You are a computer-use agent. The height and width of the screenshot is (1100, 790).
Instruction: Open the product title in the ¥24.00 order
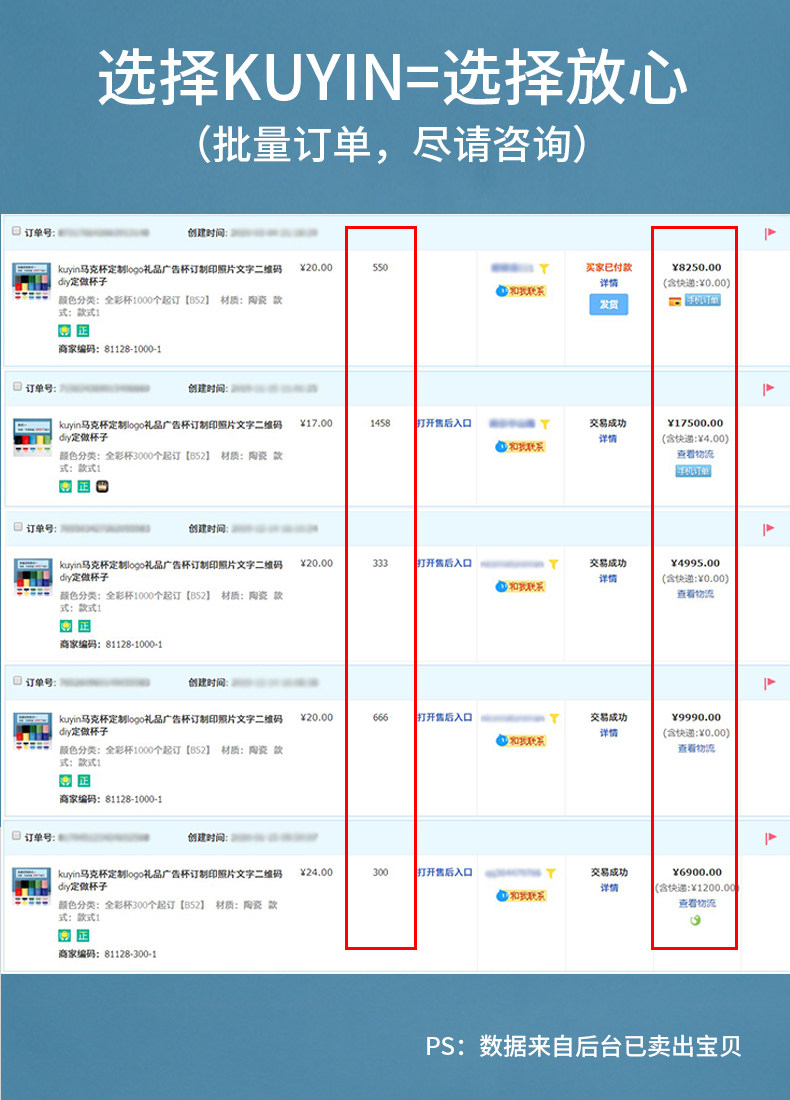(x=170, y=880)
